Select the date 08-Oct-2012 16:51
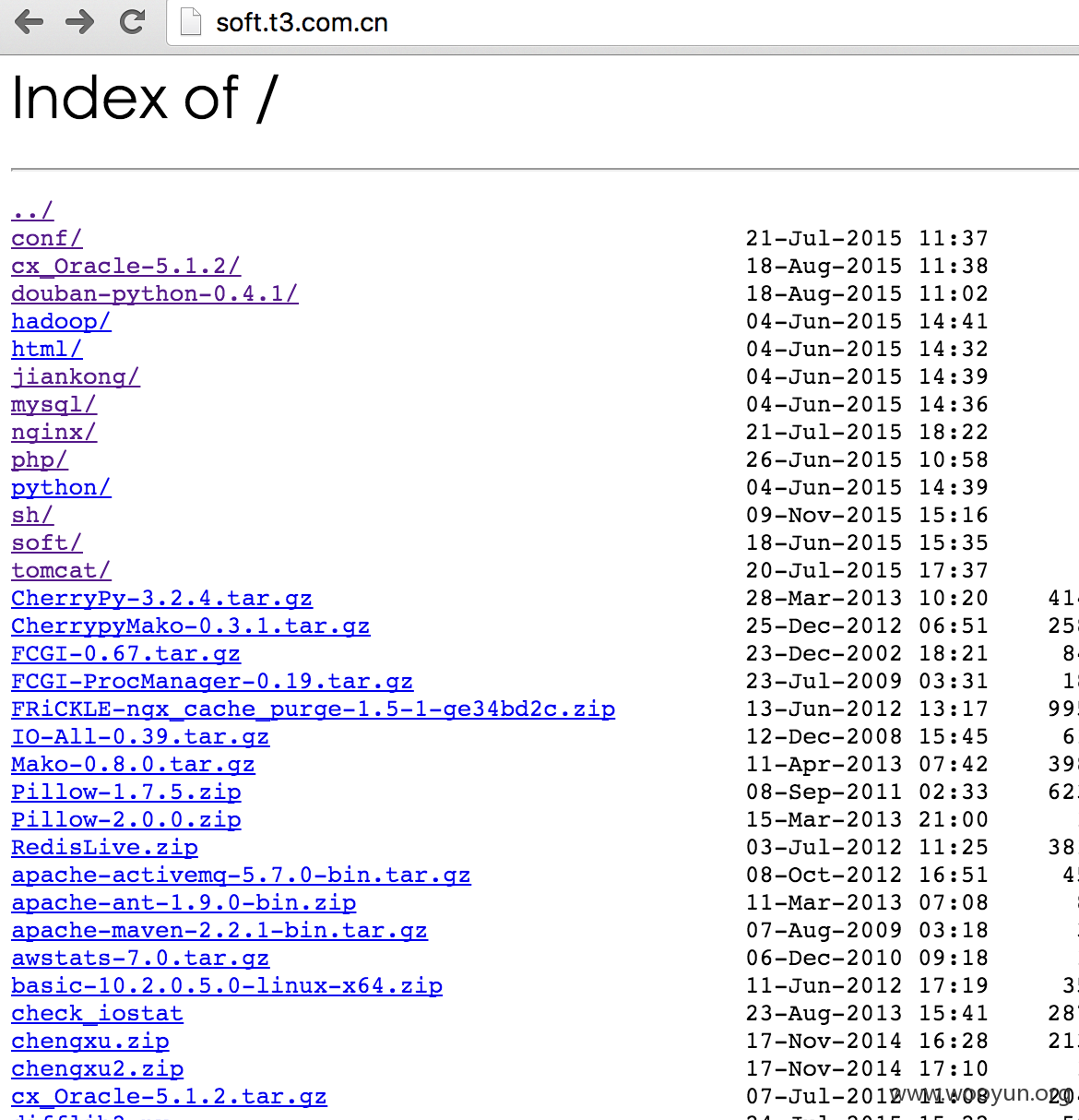The width and height of the screenshot is (1079, 1120). click(x=867, y=875)
